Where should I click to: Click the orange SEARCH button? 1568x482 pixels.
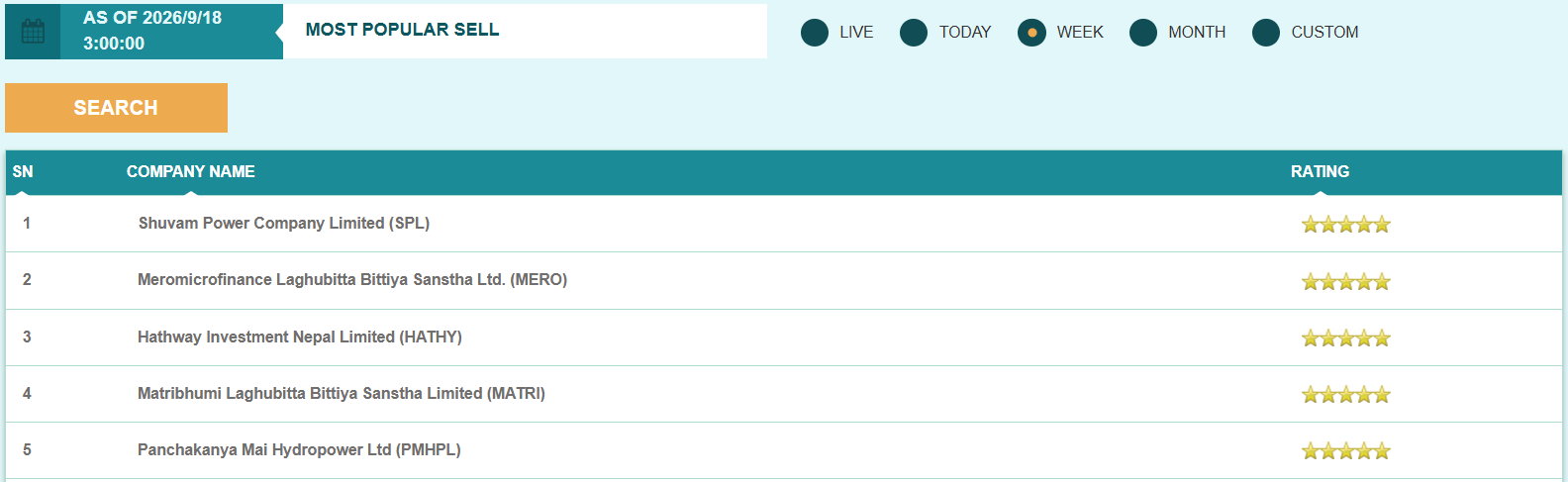(x=116, y=108)
